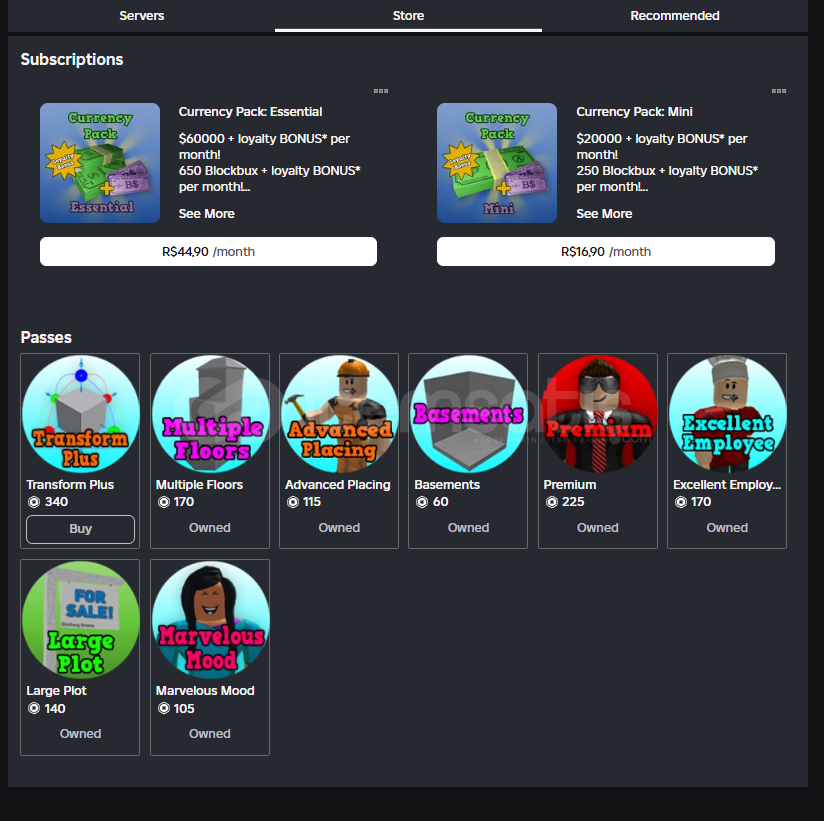Screen dimensions: 824x821
Task: Open the Premium pass icon
Action: pos(598,414)
